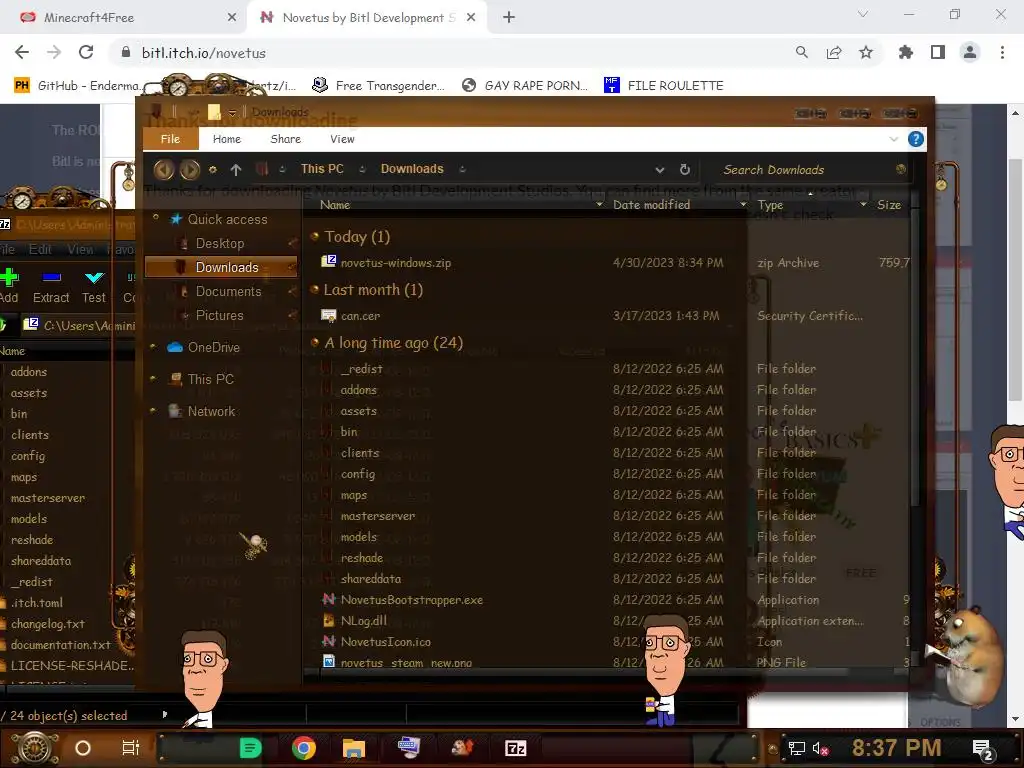This screenshot has height=768, width=1024.
Task: Open File tab in Downloads explorer
Action: pos(170,139)
